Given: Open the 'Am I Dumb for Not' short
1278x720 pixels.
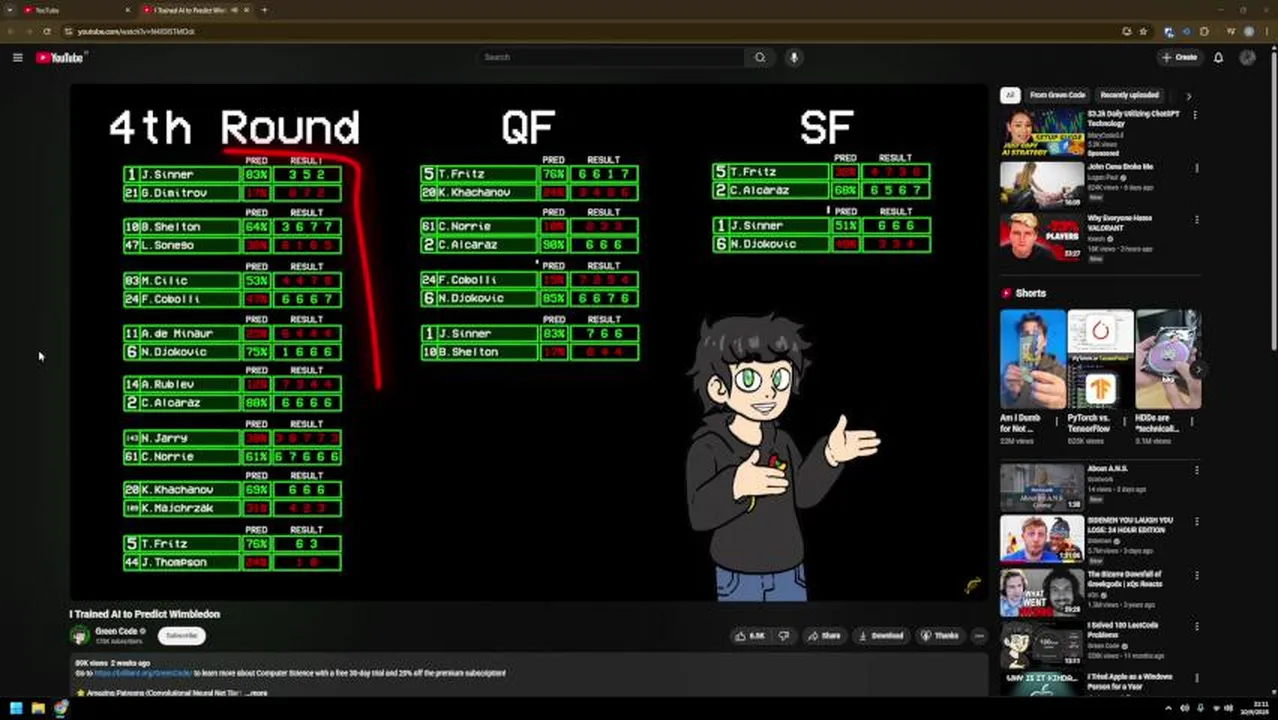Looking at the screenshot, I should pyautogui.click(x=1032, y=360).
